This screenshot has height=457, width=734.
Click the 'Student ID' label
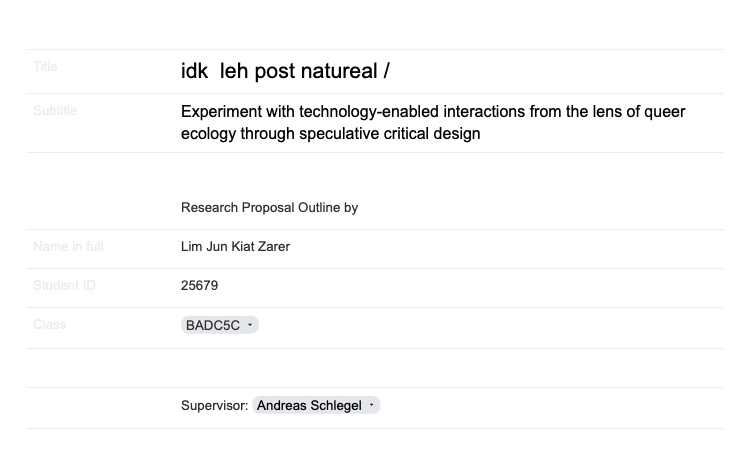[x=64, y=286]
